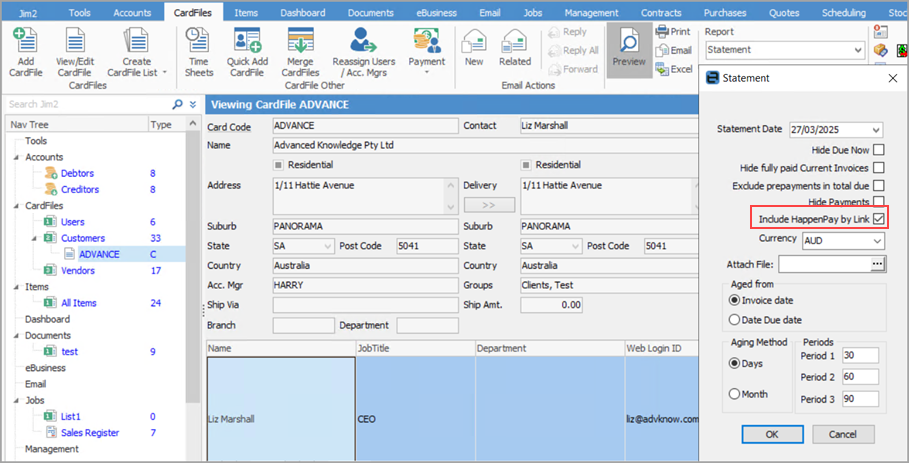
Task: Click OK in Statement dialog
Action: click(772, 435)
